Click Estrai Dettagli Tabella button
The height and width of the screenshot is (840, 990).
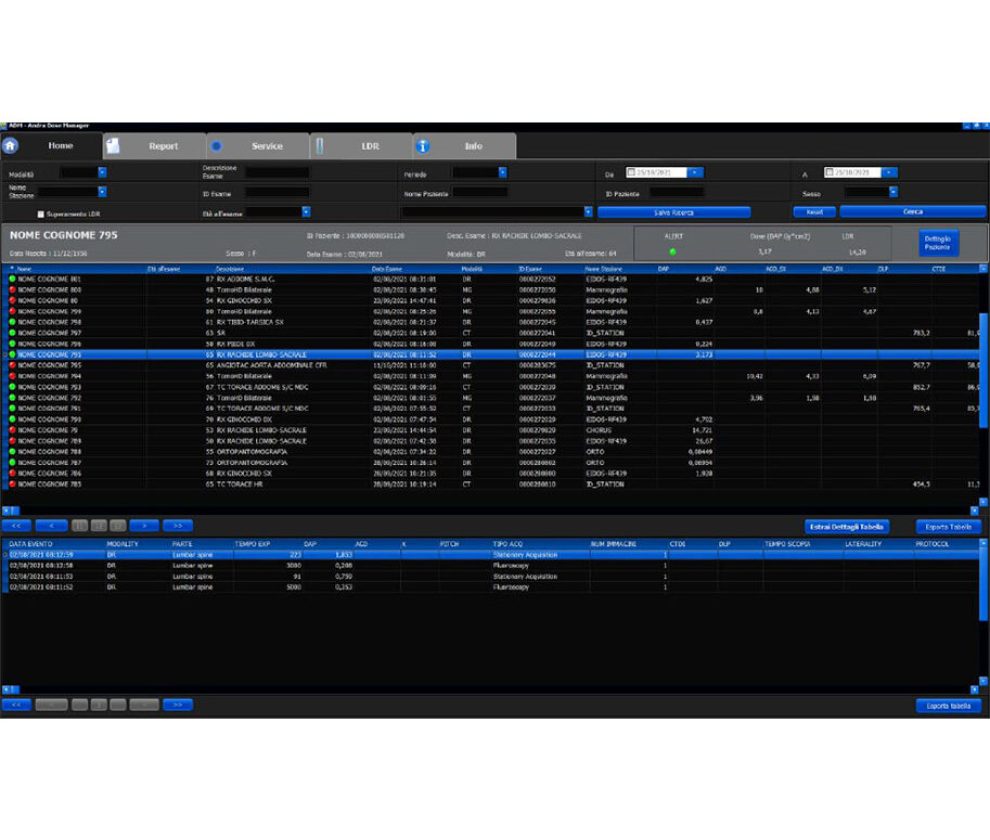click(x=846, y=526)
